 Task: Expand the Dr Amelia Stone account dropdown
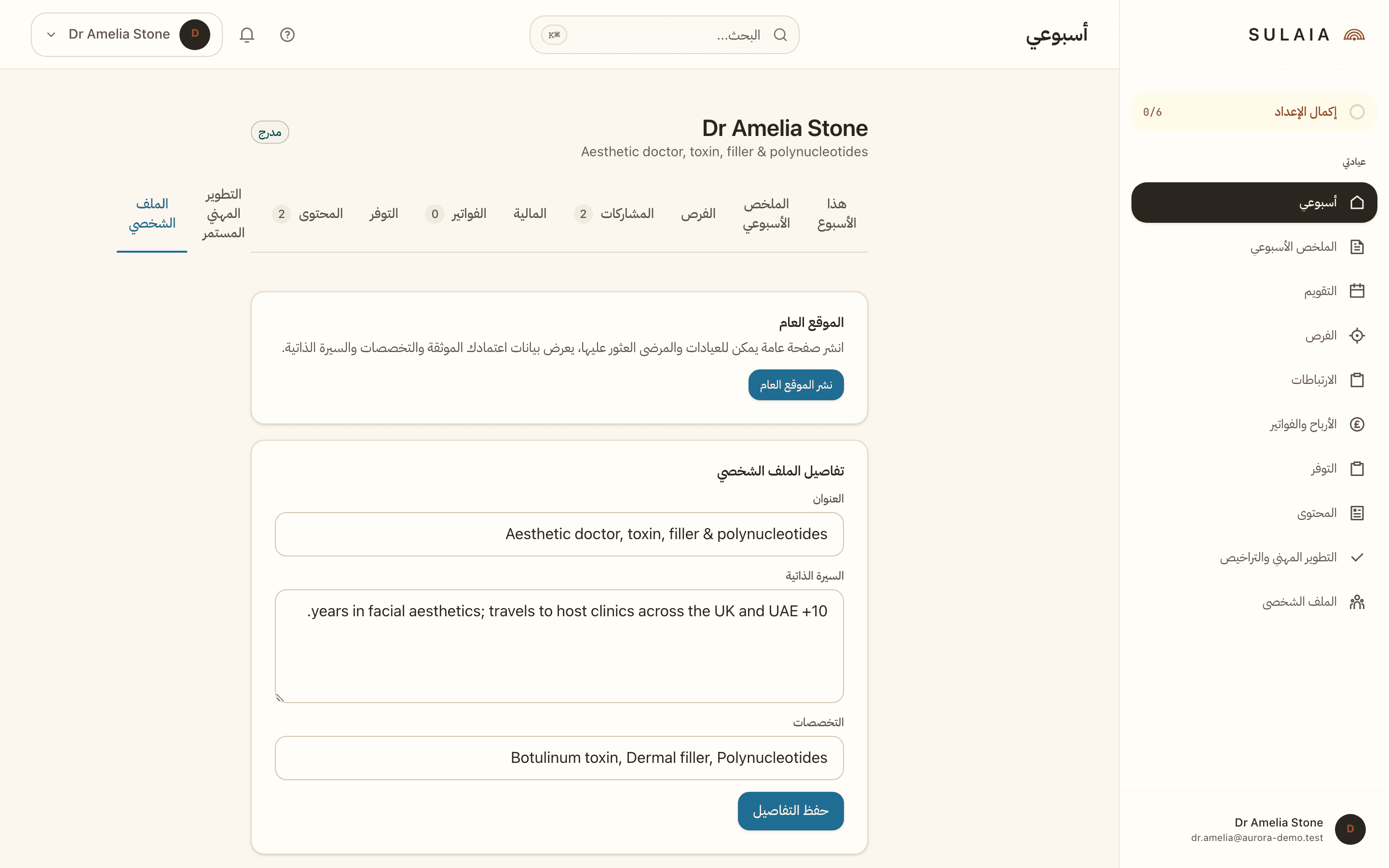point(127,34)
